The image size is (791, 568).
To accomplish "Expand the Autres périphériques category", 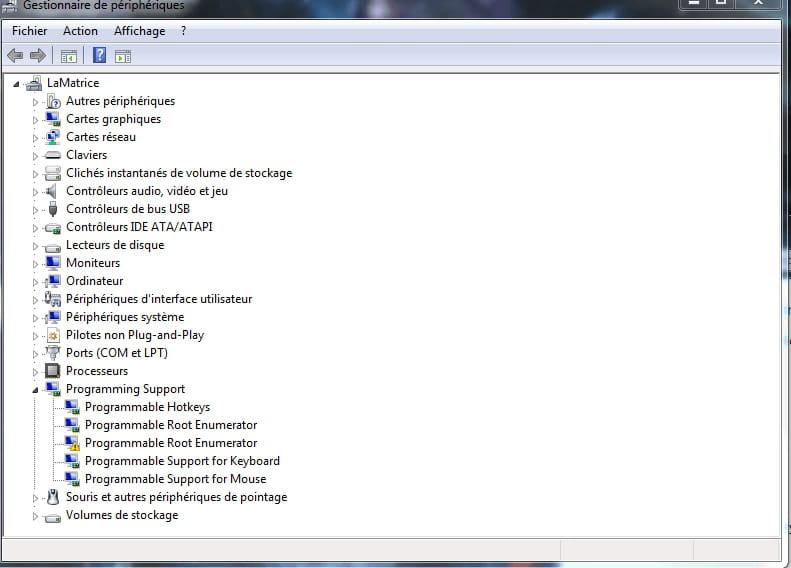I will pyautogui.click(x=35, y=102).
